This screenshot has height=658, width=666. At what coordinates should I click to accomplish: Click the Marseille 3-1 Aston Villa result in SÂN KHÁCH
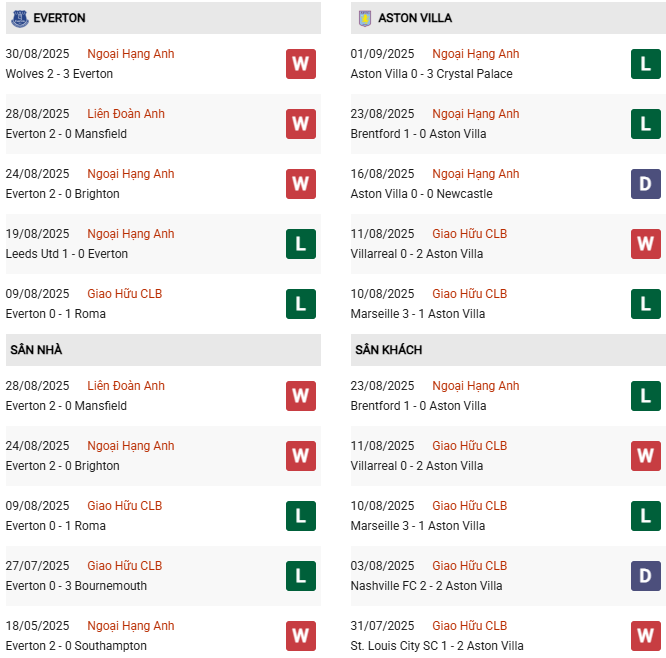click(417, 526)
